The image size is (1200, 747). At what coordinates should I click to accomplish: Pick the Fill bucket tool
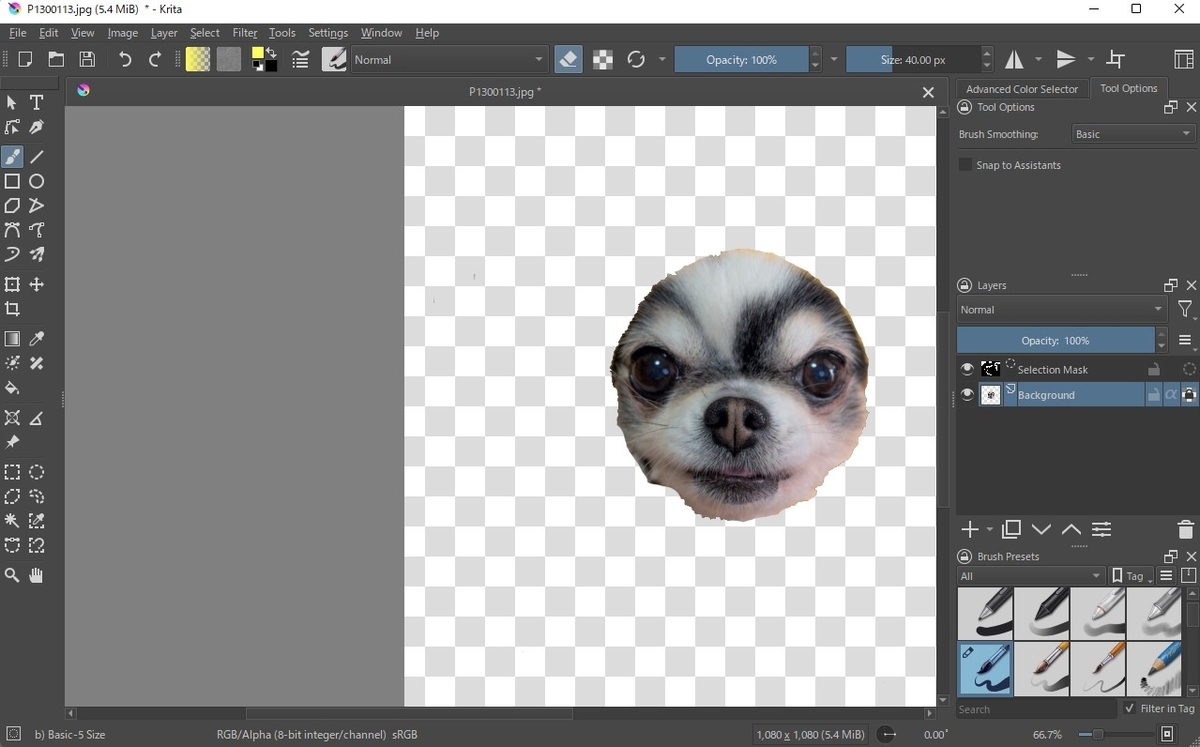(12, 388)
